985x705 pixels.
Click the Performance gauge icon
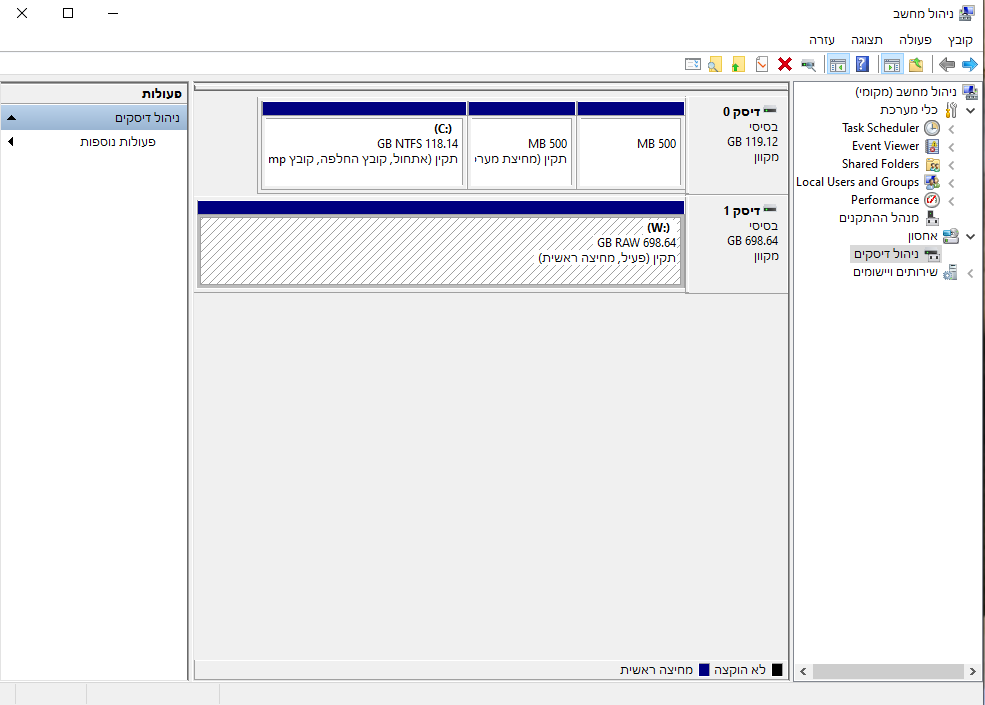(932, 200)
